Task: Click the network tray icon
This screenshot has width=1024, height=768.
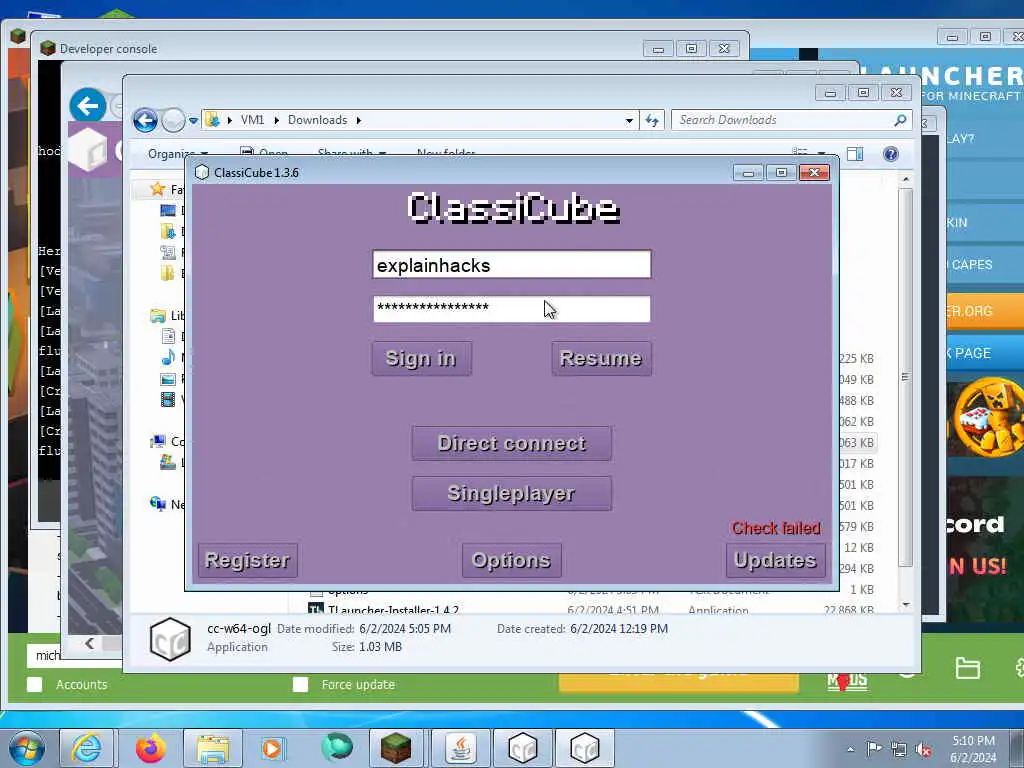Action: tap(899, 750)
